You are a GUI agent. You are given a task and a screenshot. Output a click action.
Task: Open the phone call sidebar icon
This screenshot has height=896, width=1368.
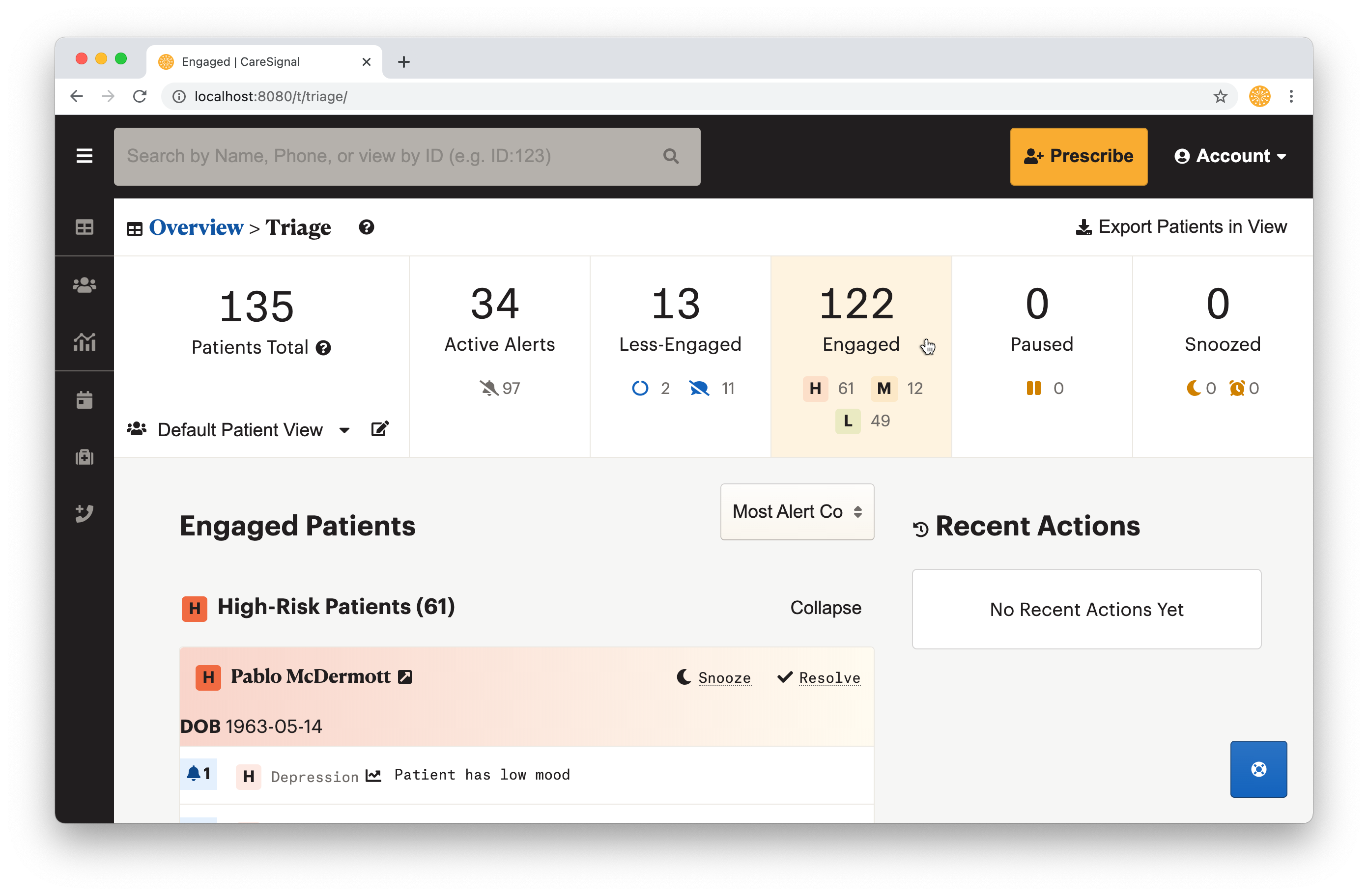click(85, 513)
